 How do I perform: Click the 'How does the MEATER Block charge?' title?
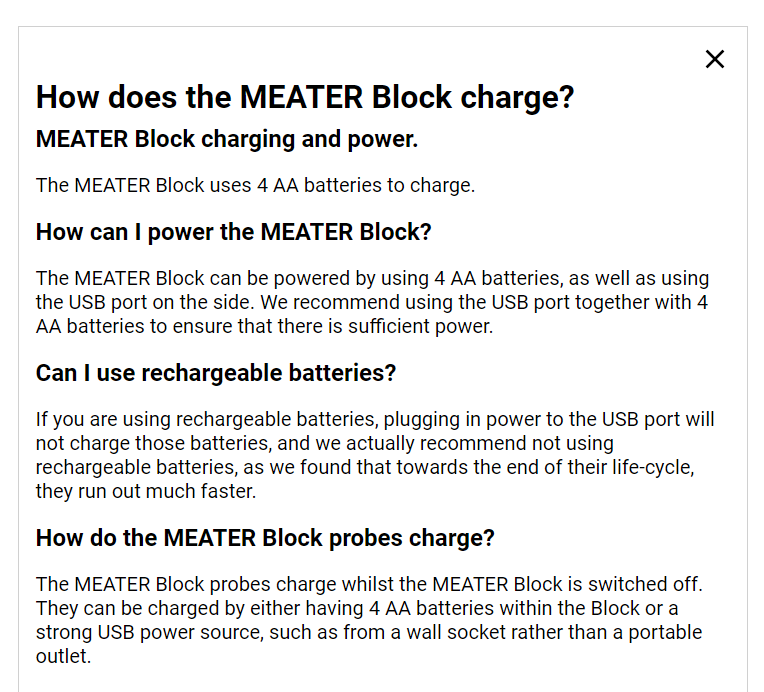tap(305, 97)
